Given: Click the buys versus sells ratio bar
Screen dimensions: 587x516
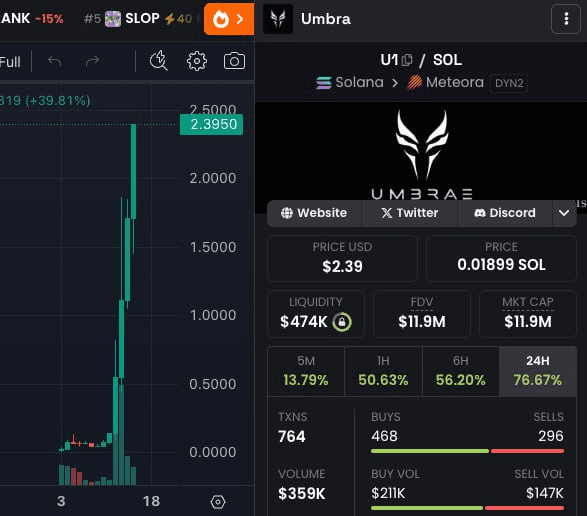Looking at the screenshot, I should pyautogui.click(x=467, y=451).
